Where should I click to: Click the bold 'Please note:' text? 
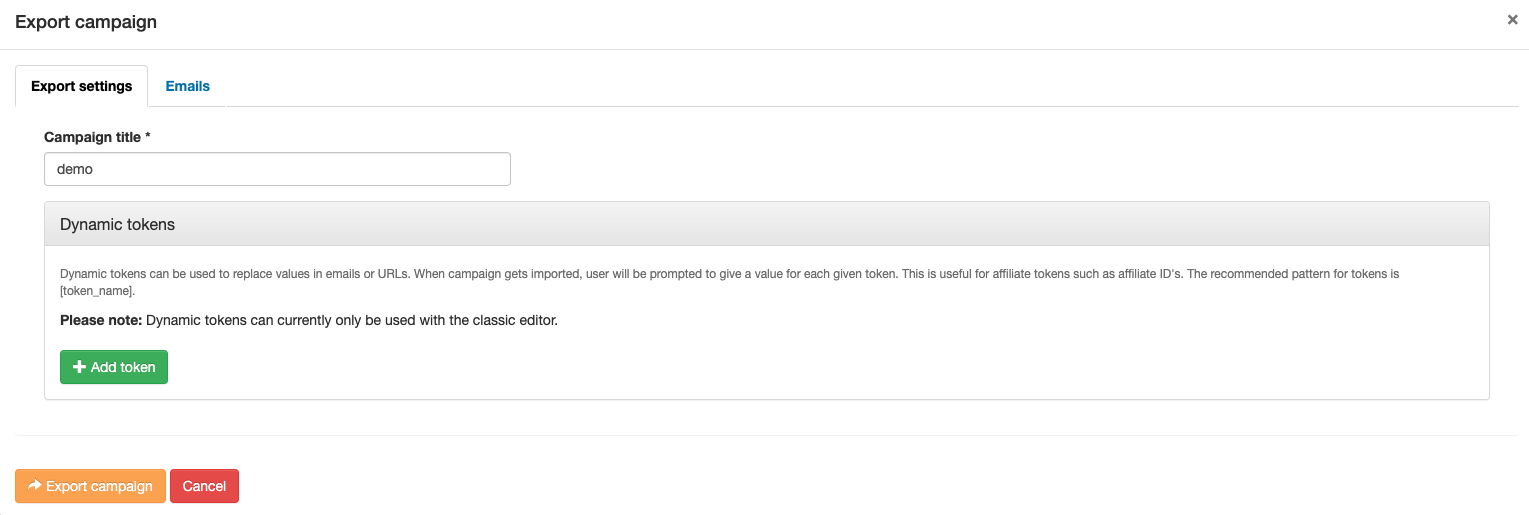click(x=101, y=321)
